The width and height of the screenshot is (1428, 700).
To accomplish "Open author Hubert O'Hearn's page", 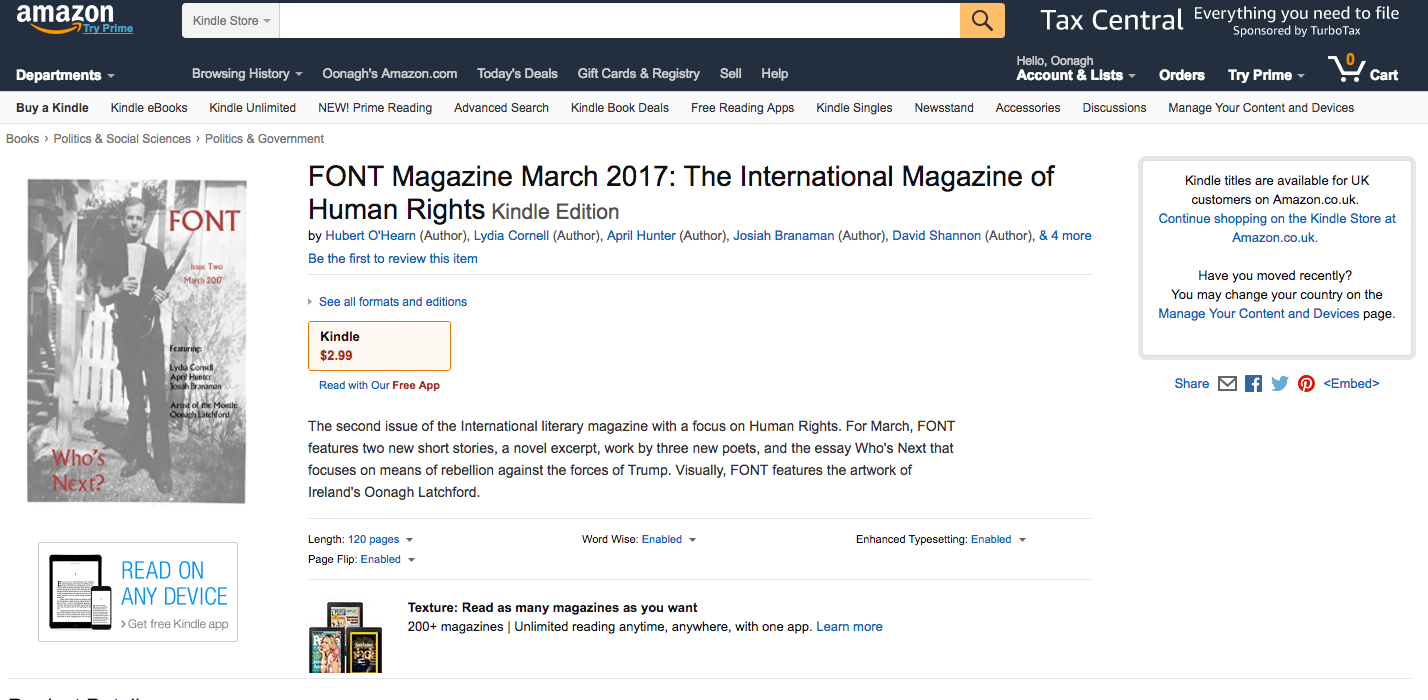I will pyautogui.click(x=370, y=236).
